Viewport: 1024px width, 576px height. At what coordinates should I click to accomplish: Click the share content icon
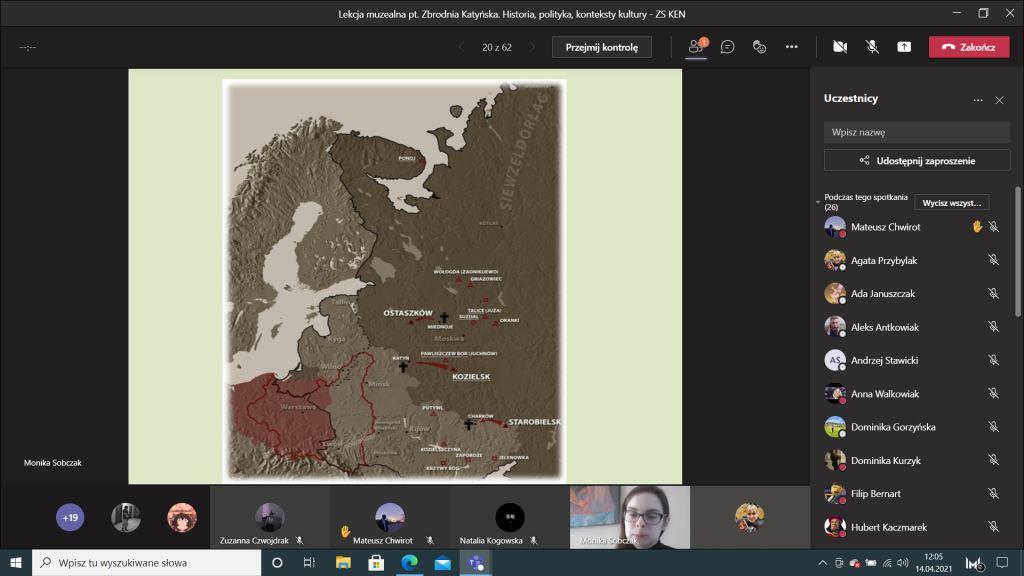click(x=904, y=46)
